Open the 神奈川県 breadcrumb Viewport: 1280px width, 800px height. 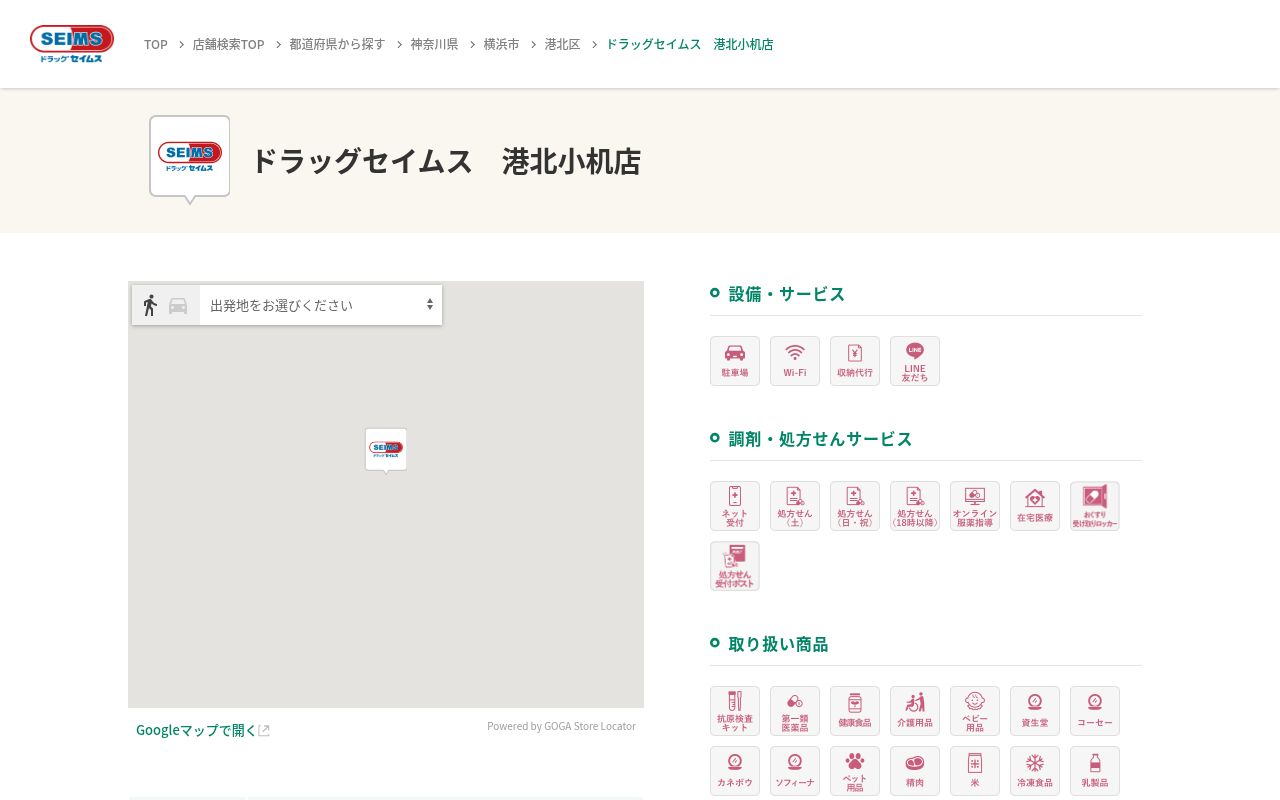click(x=434, y=44)
